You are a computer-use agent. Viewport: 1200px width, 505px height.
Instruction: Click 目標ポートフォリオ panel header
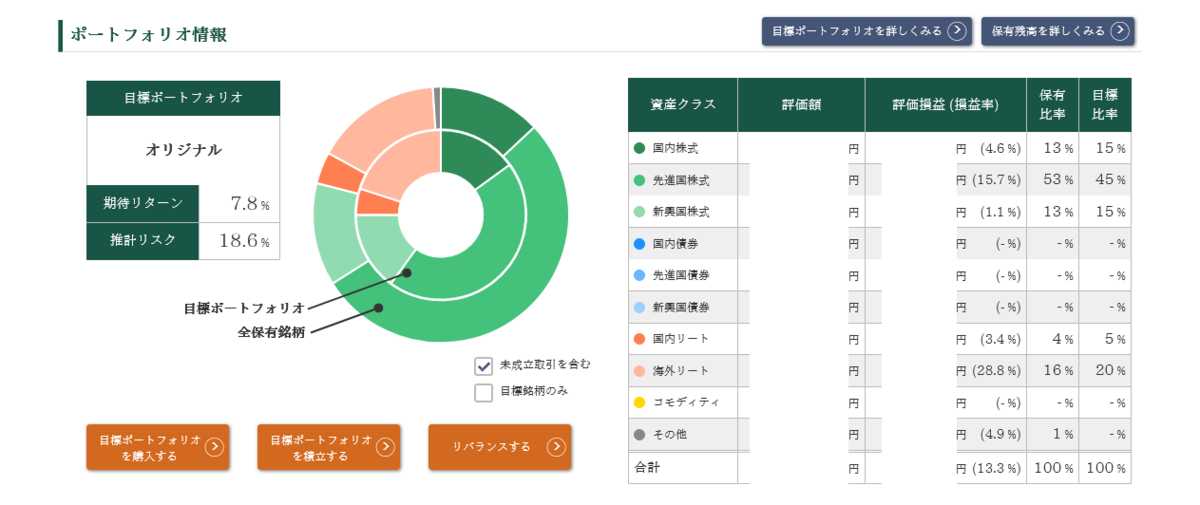[183, 98]
